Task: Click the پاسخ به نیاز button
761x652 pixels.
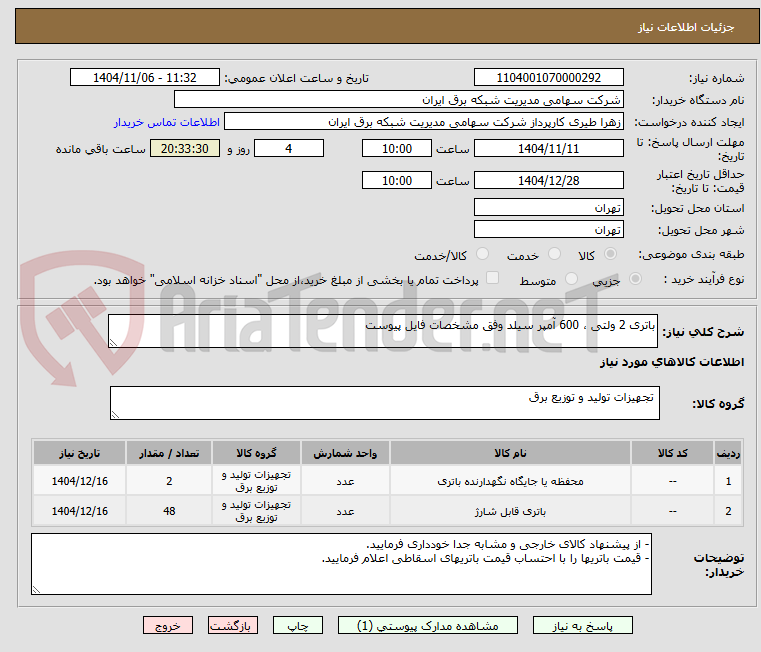Action: pyautogui.click(x=582, y=625)
